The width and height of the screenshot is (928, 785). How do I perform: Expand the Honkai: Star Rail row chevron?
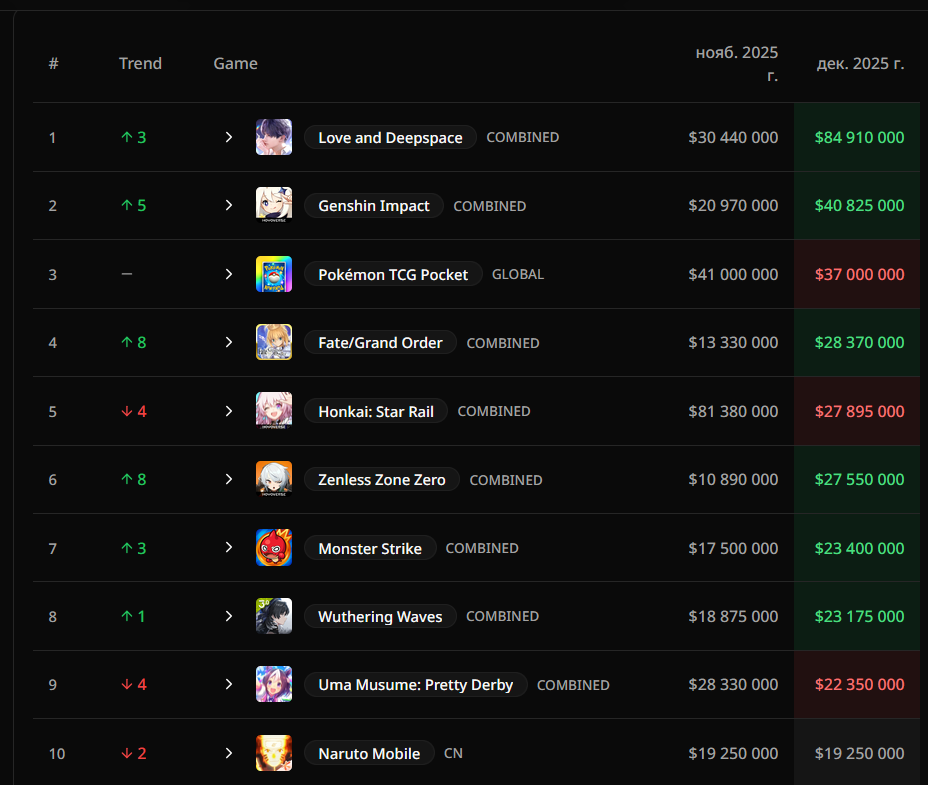[229, 411]
